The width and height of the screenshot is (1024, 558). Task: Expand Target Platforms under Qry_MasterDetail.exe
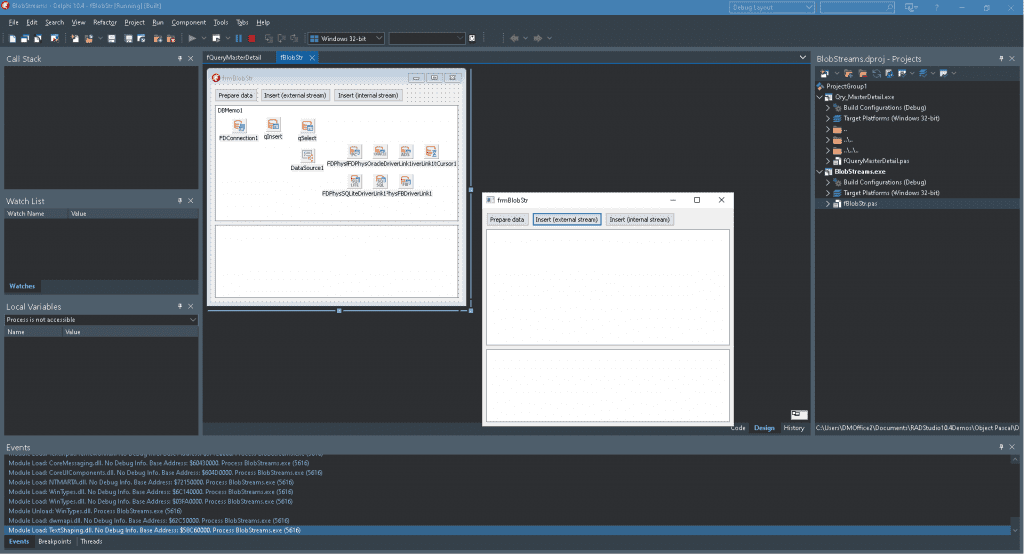tap(828, 118)
